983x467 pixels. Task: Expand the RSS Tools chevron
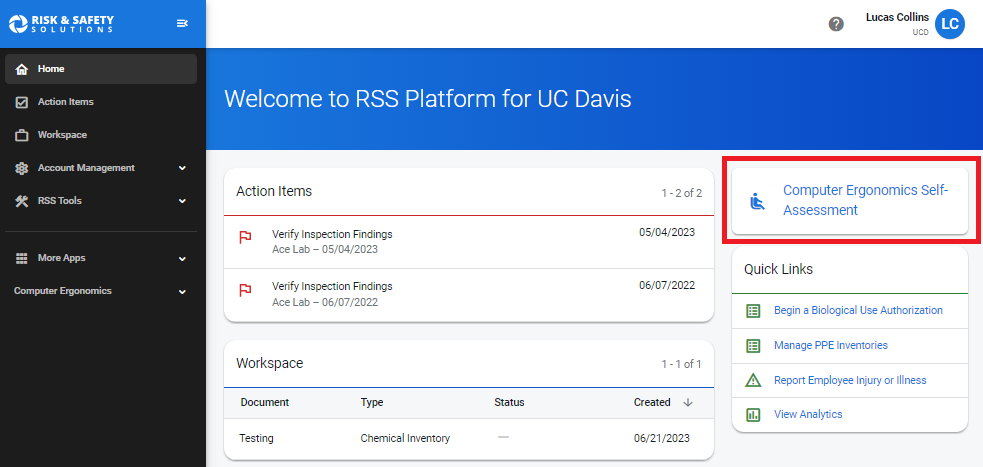tap(182, 201)
